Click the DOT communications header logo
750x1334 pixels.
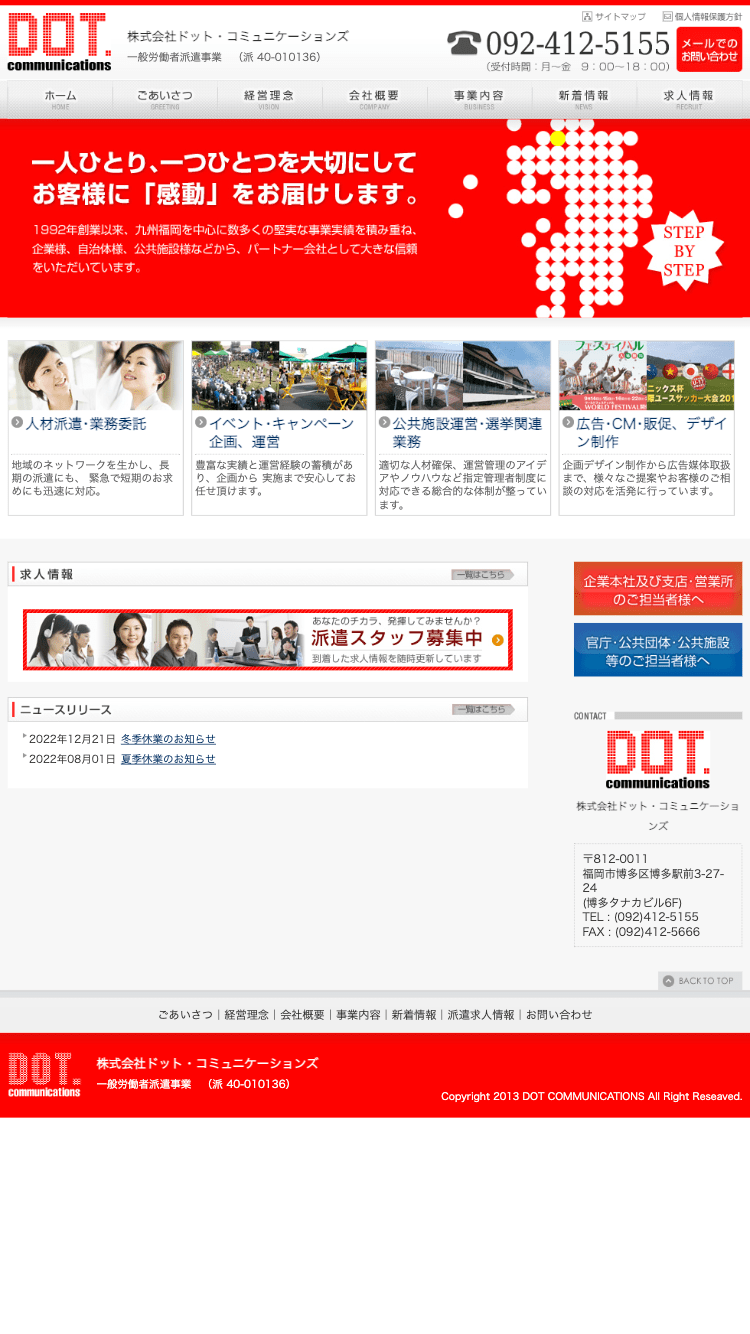(59, 42)
